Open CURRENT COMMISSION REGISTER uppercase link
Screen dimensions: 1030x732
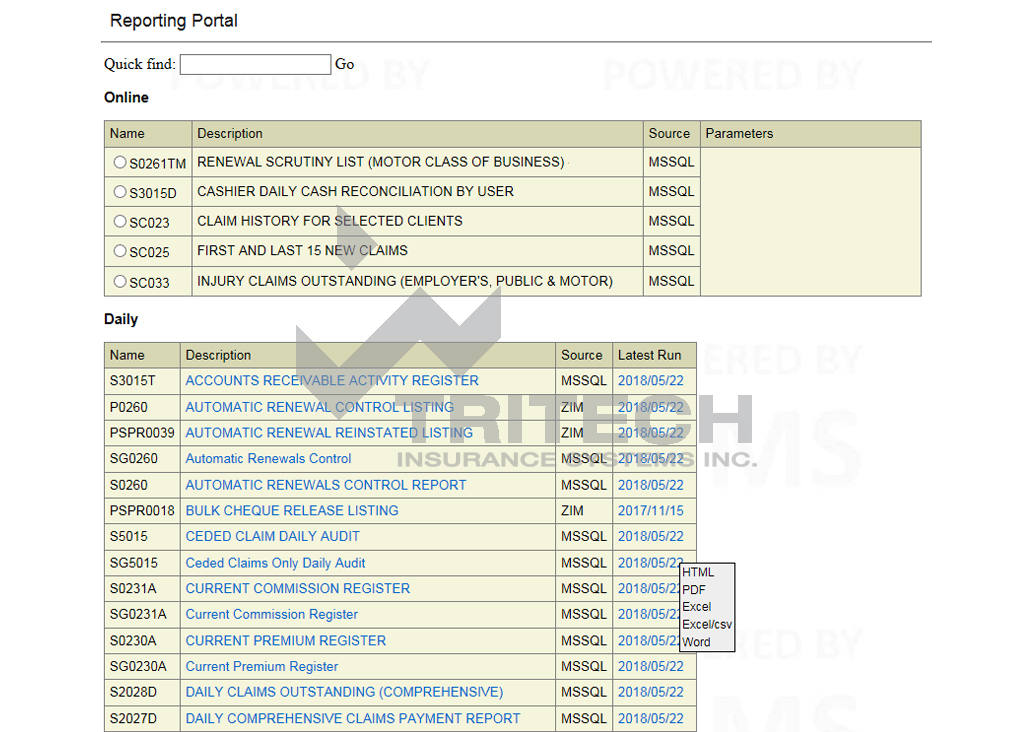pyautogui.click(x=298, y=588)
